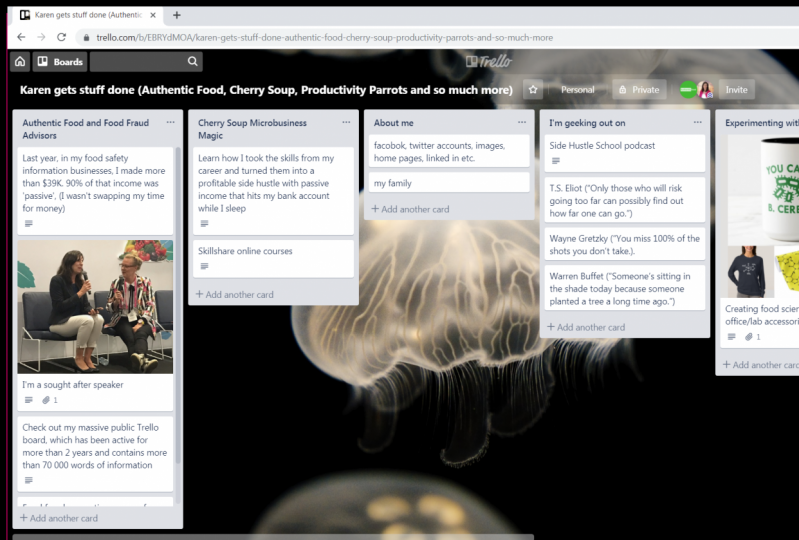The image size is (799, 540).
Task: Close the Karen gets stuff done tab
Action: tap(153, 15)
